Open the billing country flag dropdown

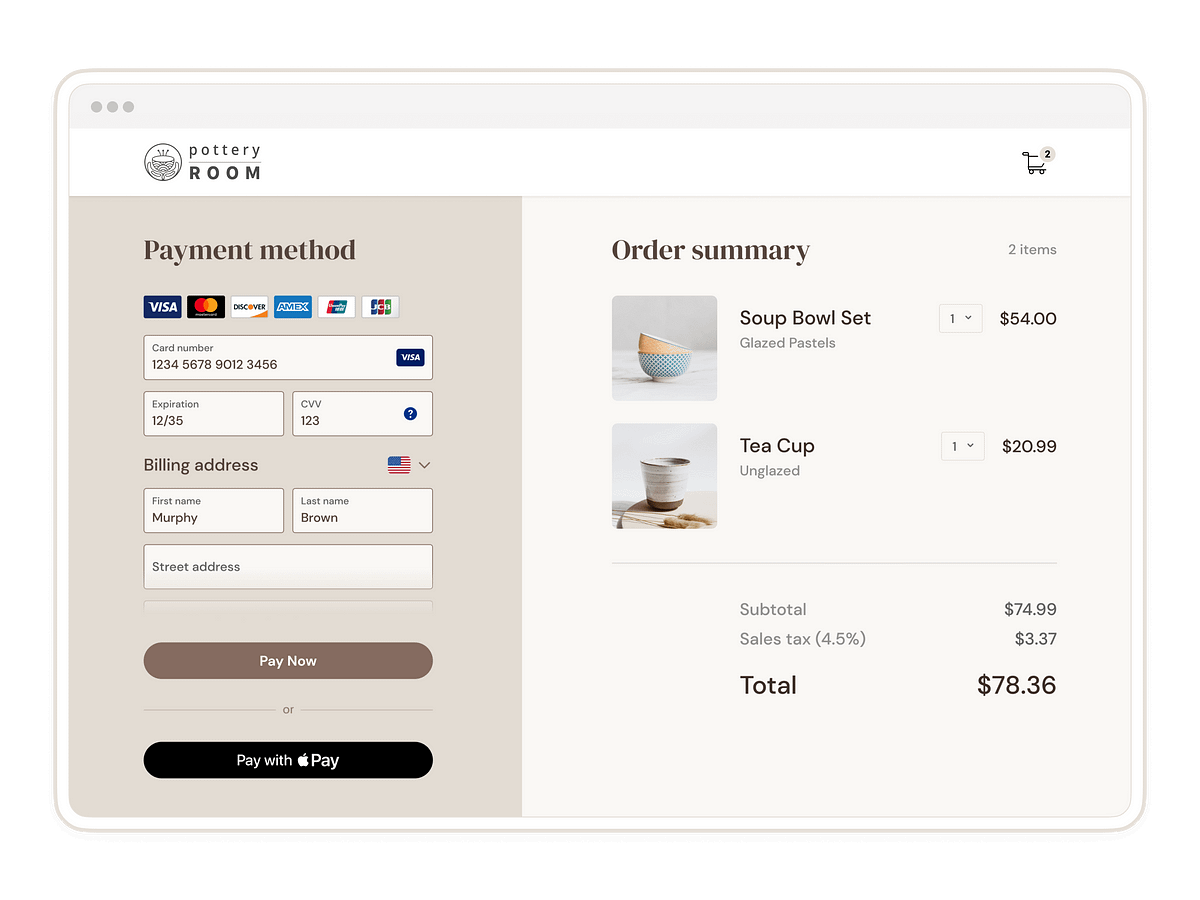[x=407, y=464]
